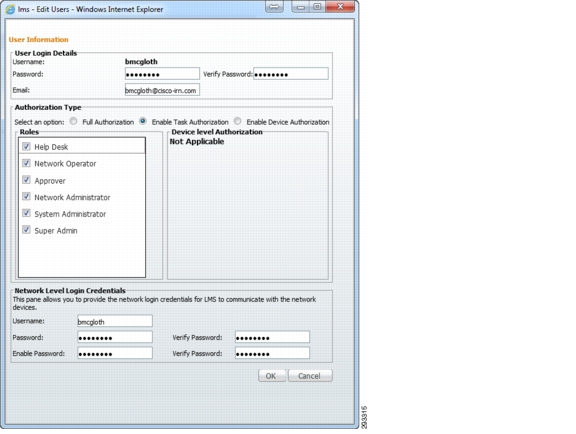Uncheck the Super Admin role
The image size is (576, 434).
(x=26, y=230)
